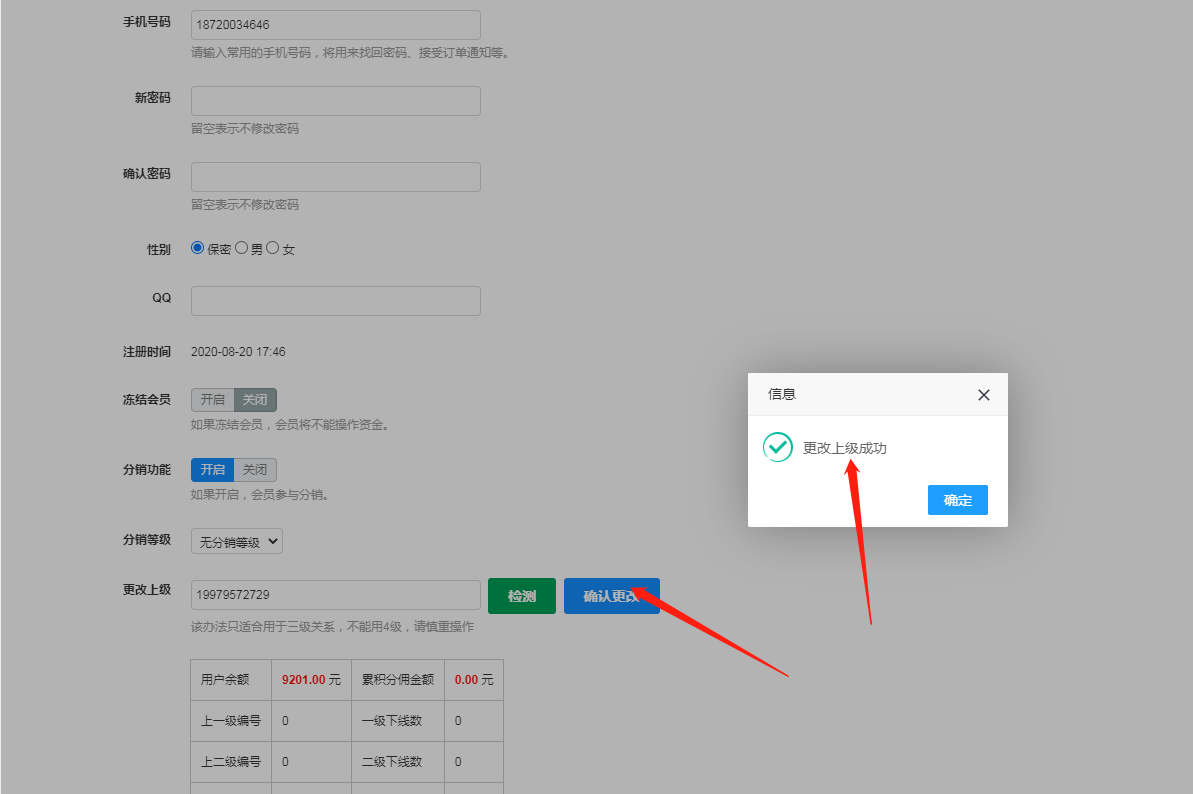Close the 信息 dialog with X icon
The width and height of the screenshot is (1193, 794).
pos(983,395)
